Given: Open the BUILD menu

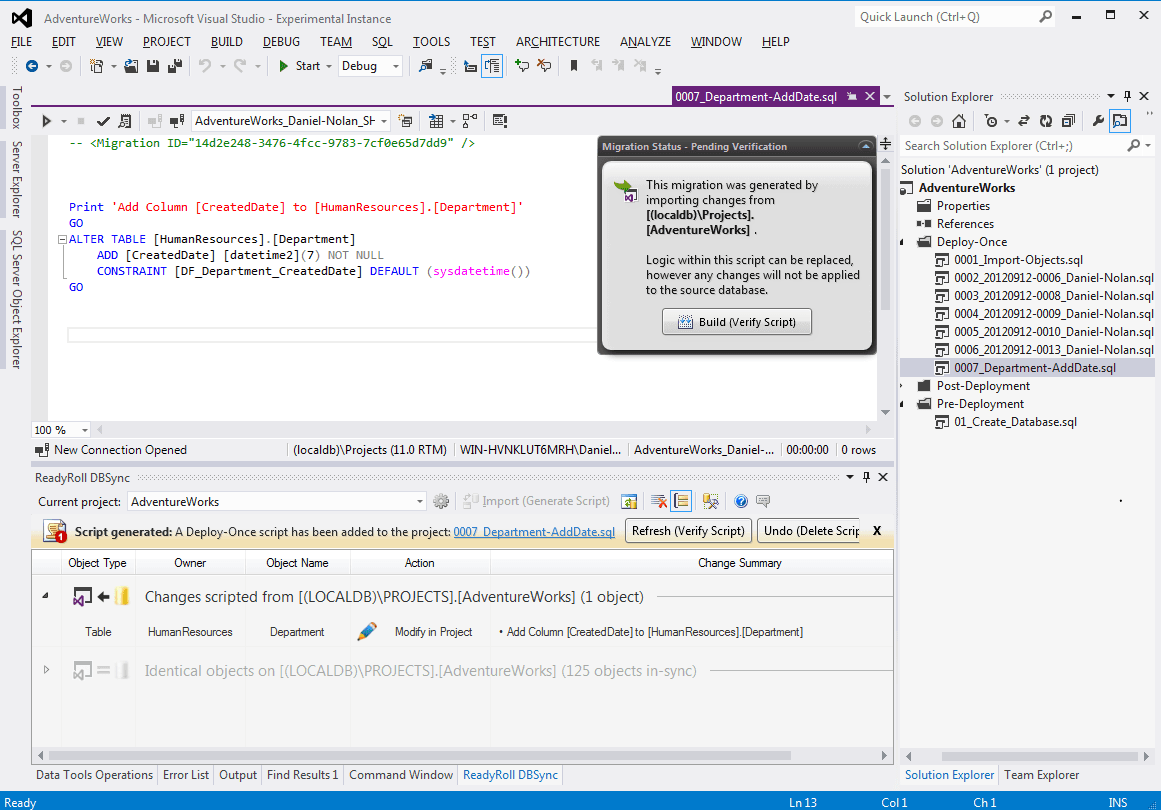Looking at the screenshot, I should [227, 41].
